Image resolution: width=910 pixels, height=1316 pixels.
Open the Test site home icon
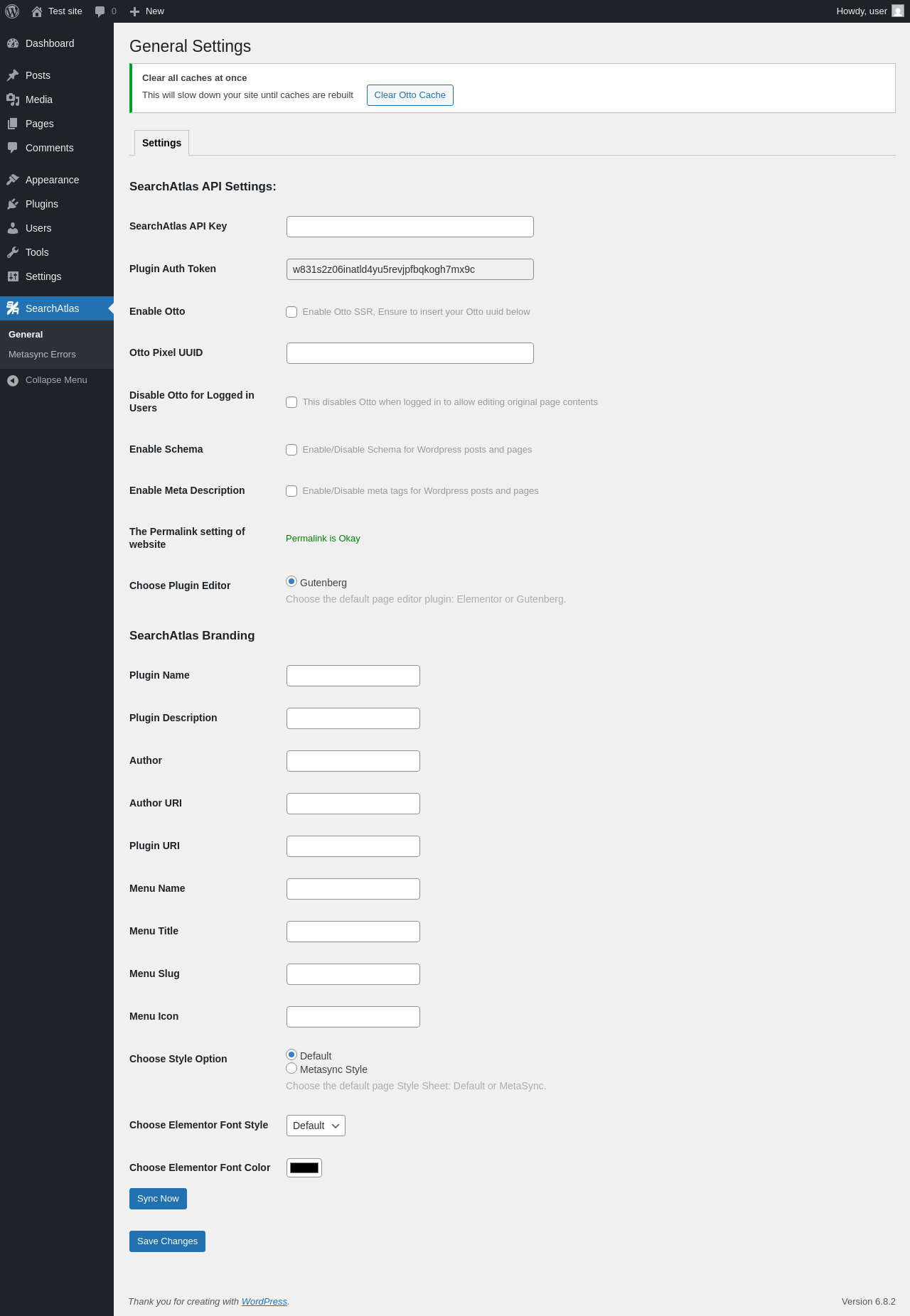37,11
